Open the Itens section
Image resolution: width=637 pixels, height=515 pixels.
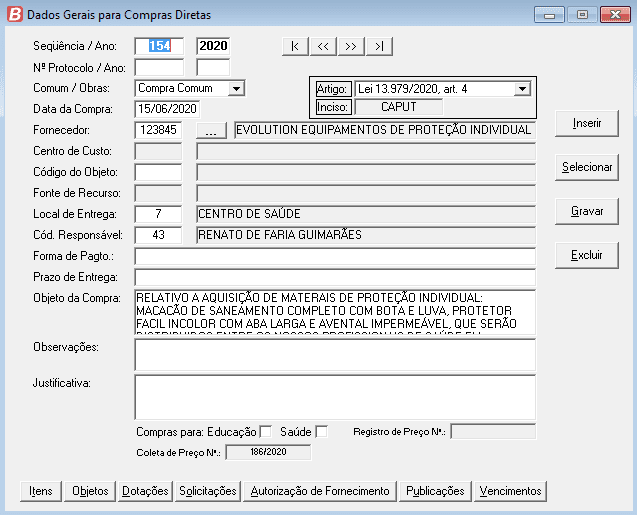coord(41,491)
